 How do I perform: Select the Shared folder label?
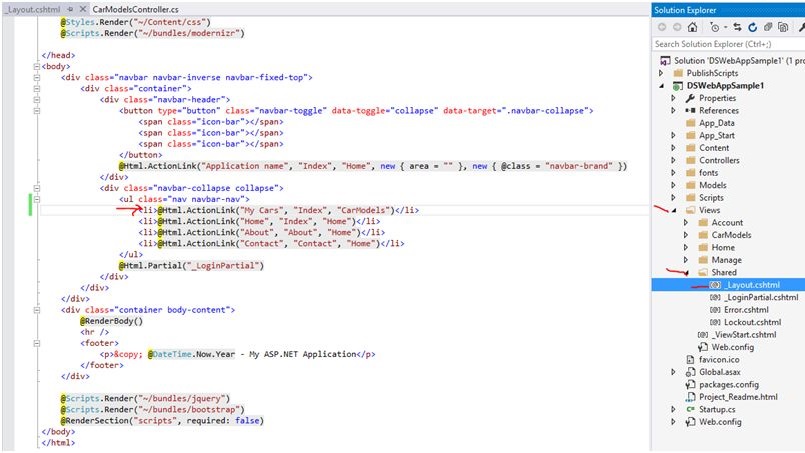pyautogui.click(x=724, y=273)
